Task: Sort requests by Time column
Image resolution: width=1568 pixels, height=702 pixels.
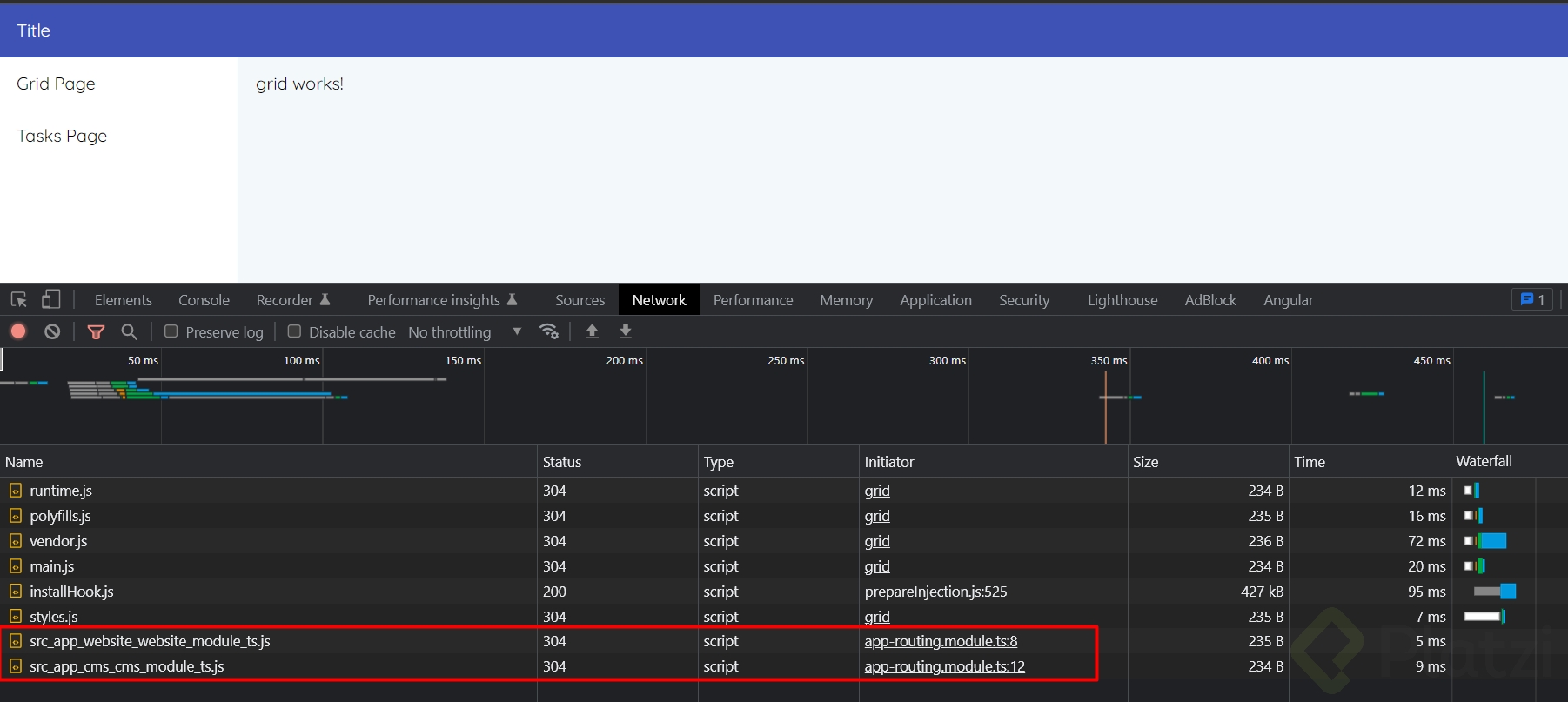Action: 1370,462
